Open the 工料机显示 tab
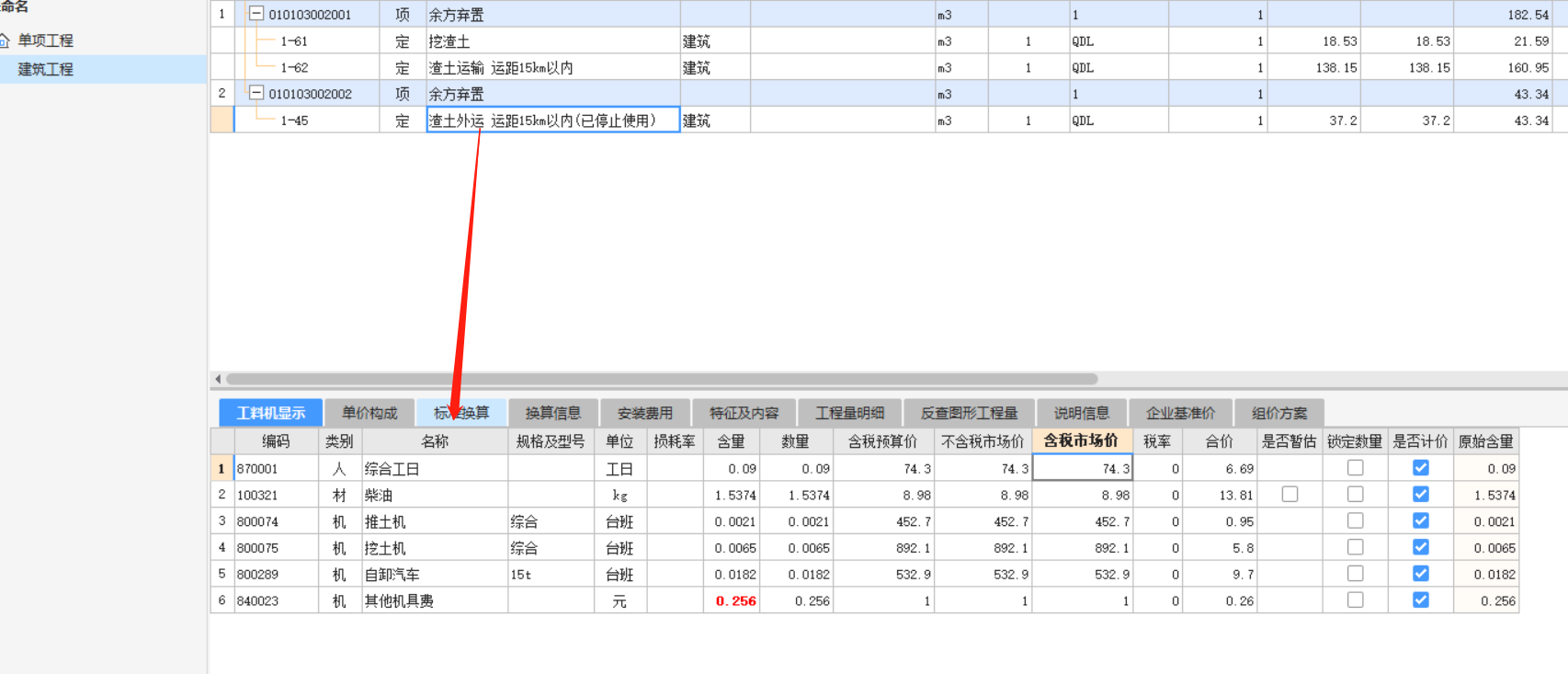The image size is (1568, 674). (271, 413)
